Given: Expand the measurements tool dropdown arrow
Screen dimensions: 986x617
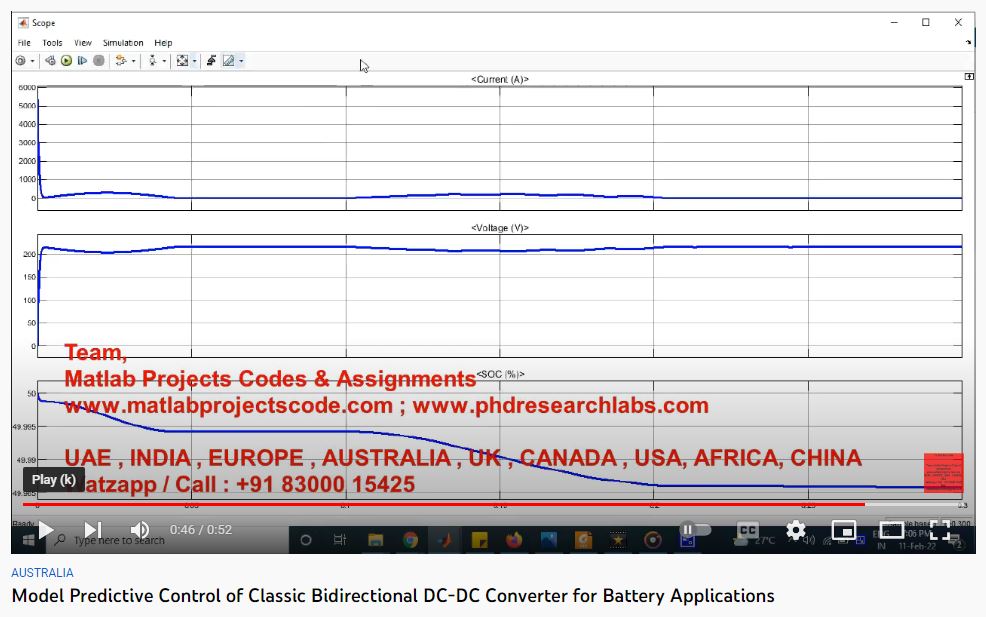Looking at the screenshot, I should (241, 61).
